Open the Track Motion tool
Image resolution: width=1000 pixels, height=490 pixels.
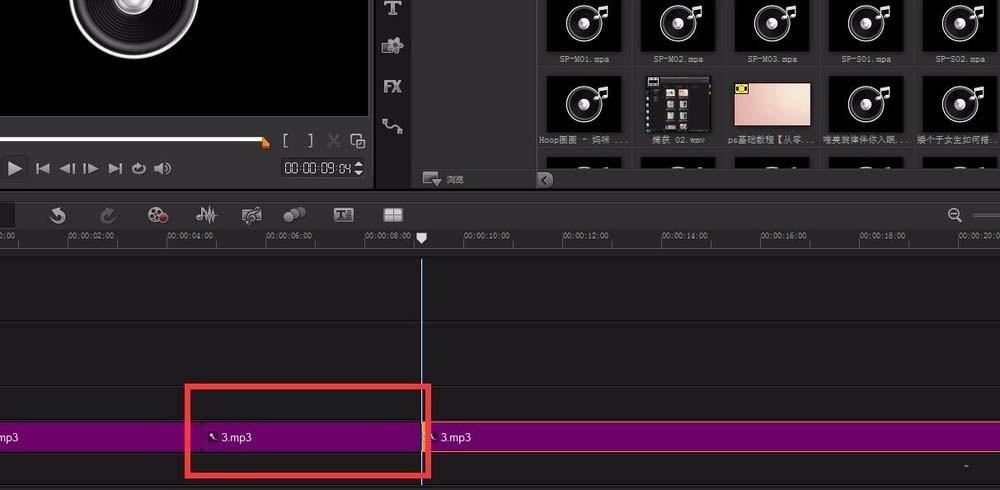(x=294, y=215)
